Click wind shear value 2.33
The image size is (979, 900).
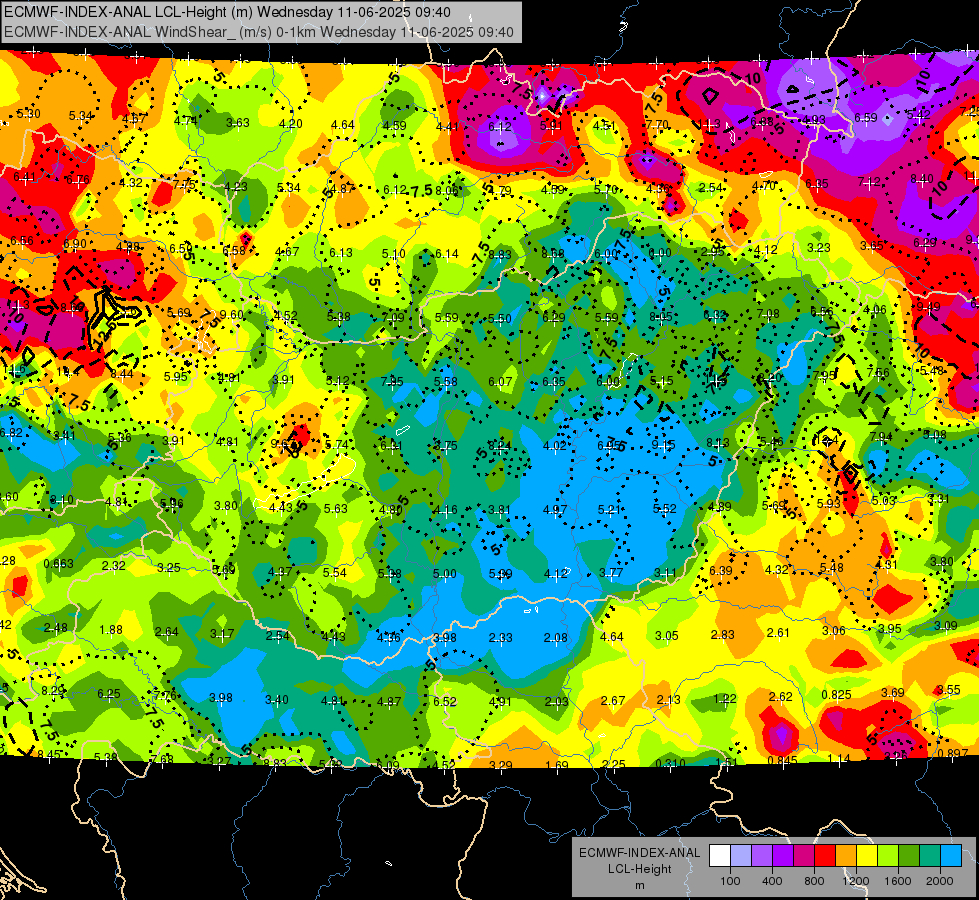point(501,637)
